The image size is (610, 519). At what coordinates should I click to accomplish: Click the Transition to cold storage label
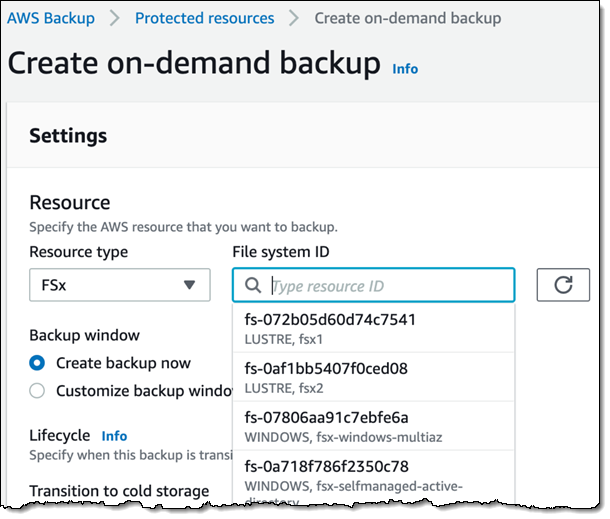point(119,490)
